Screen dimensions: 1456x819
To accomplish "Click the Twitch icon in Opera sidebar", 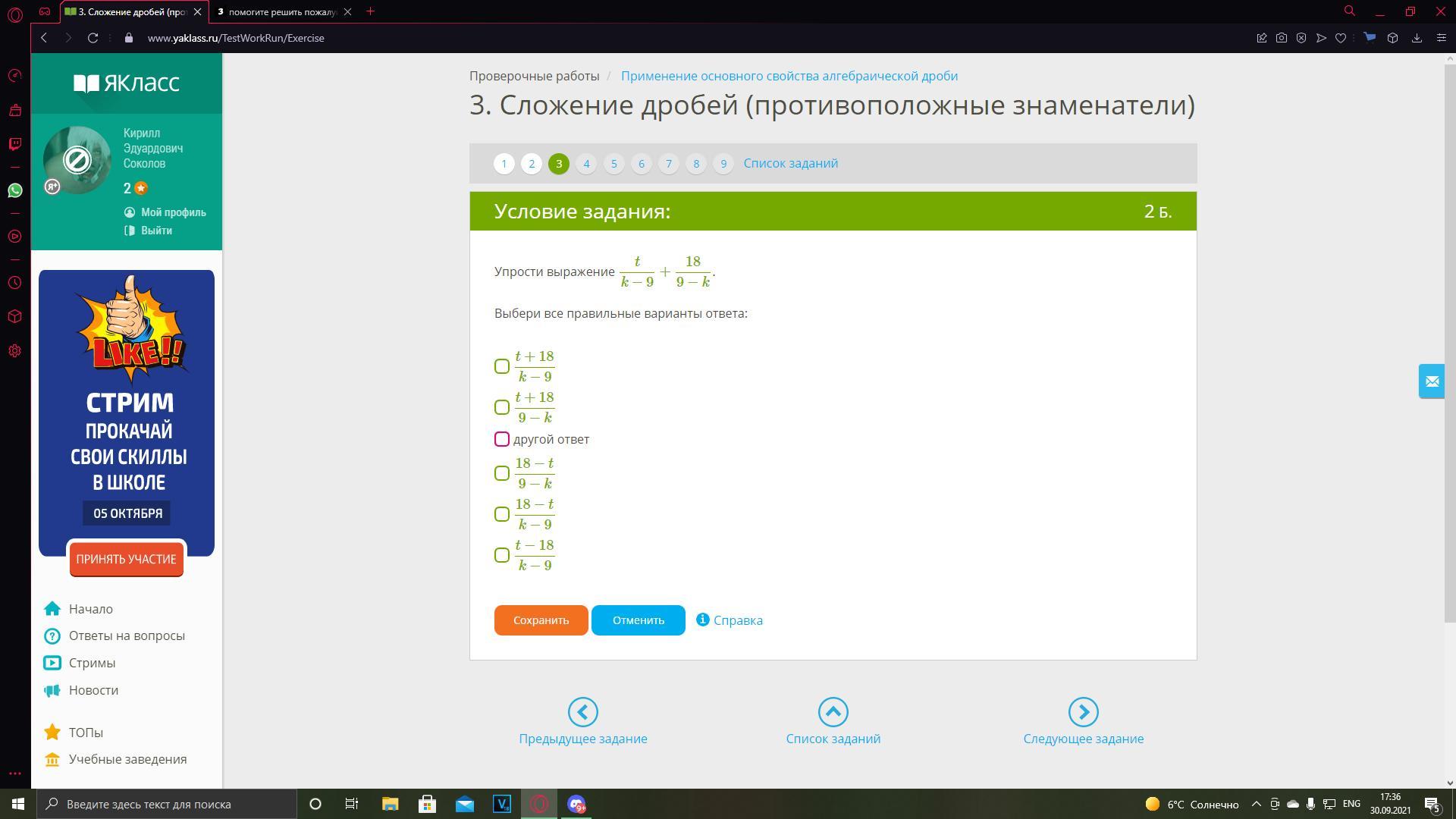I will coord(14,144).
